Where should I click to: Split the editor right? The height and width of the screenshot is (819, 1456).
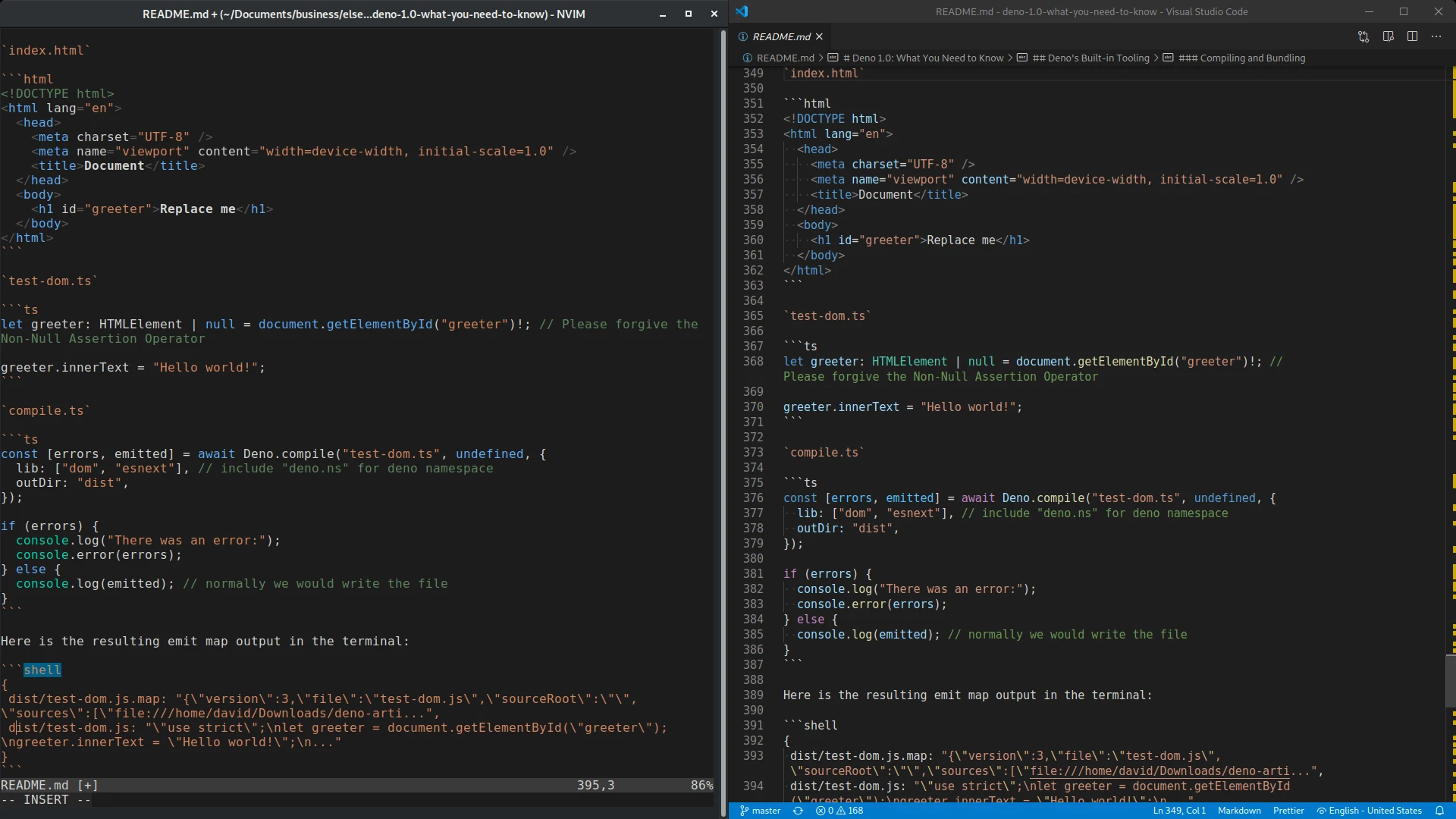[x=1412, y=36]
